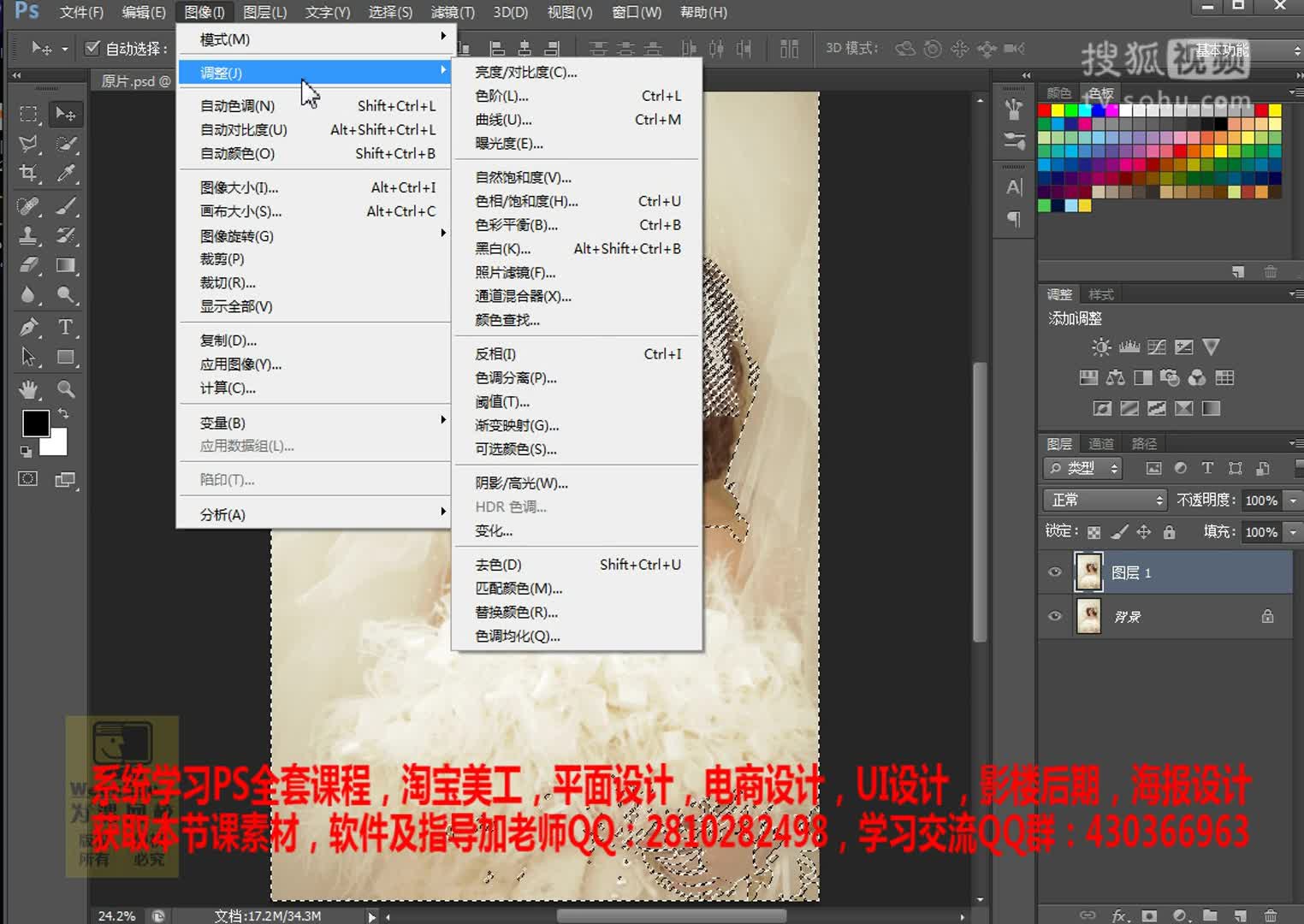Viewport: 1304px width, 924px height.
Task: Swap foreground and background colors
Action: pos(62,414)
